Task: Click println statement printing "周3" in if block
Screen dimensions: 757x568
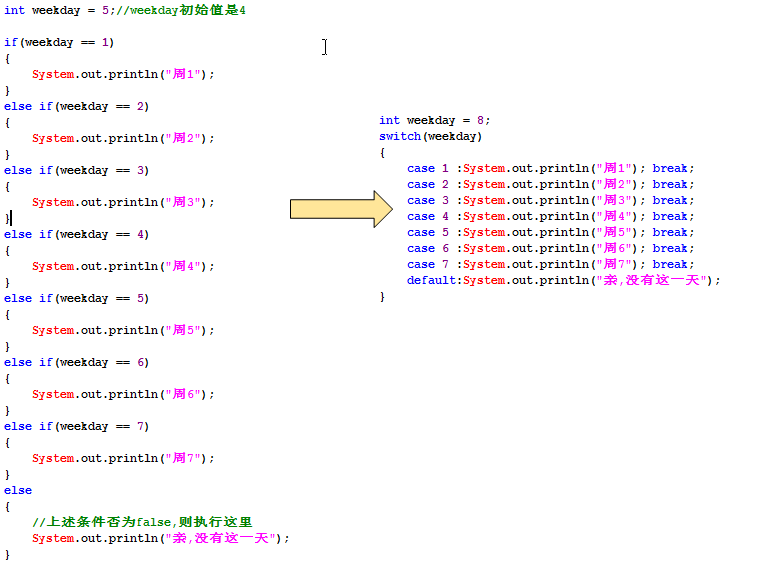Action: [x=123, y=202]
